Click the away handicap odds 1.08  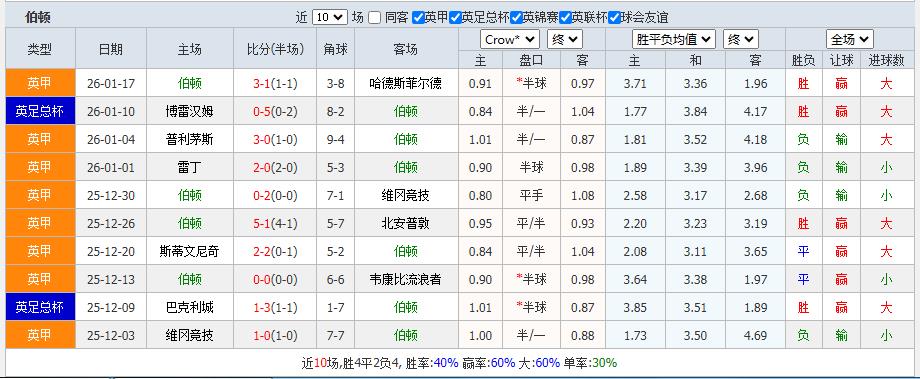click(x=583, y=195)
